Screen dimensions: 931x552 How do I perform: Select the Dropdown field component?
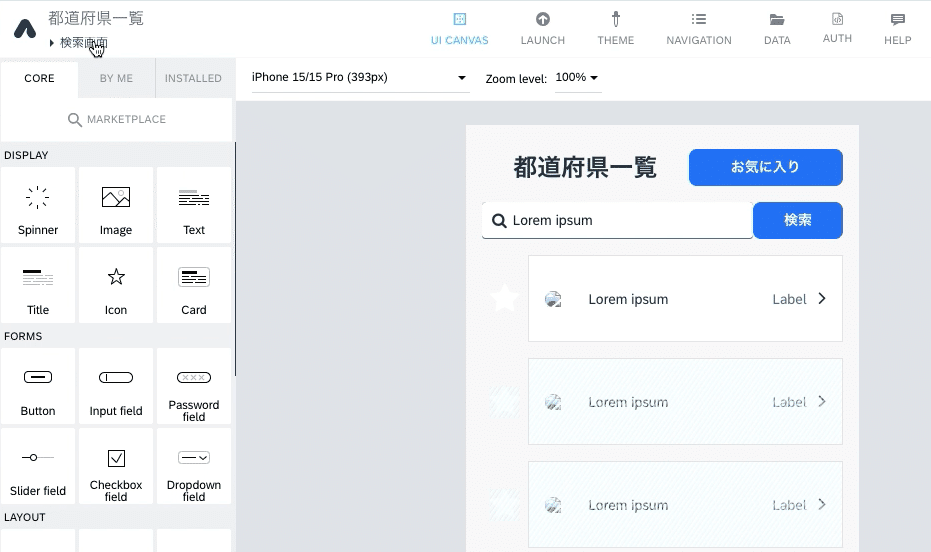click(194, 467)
